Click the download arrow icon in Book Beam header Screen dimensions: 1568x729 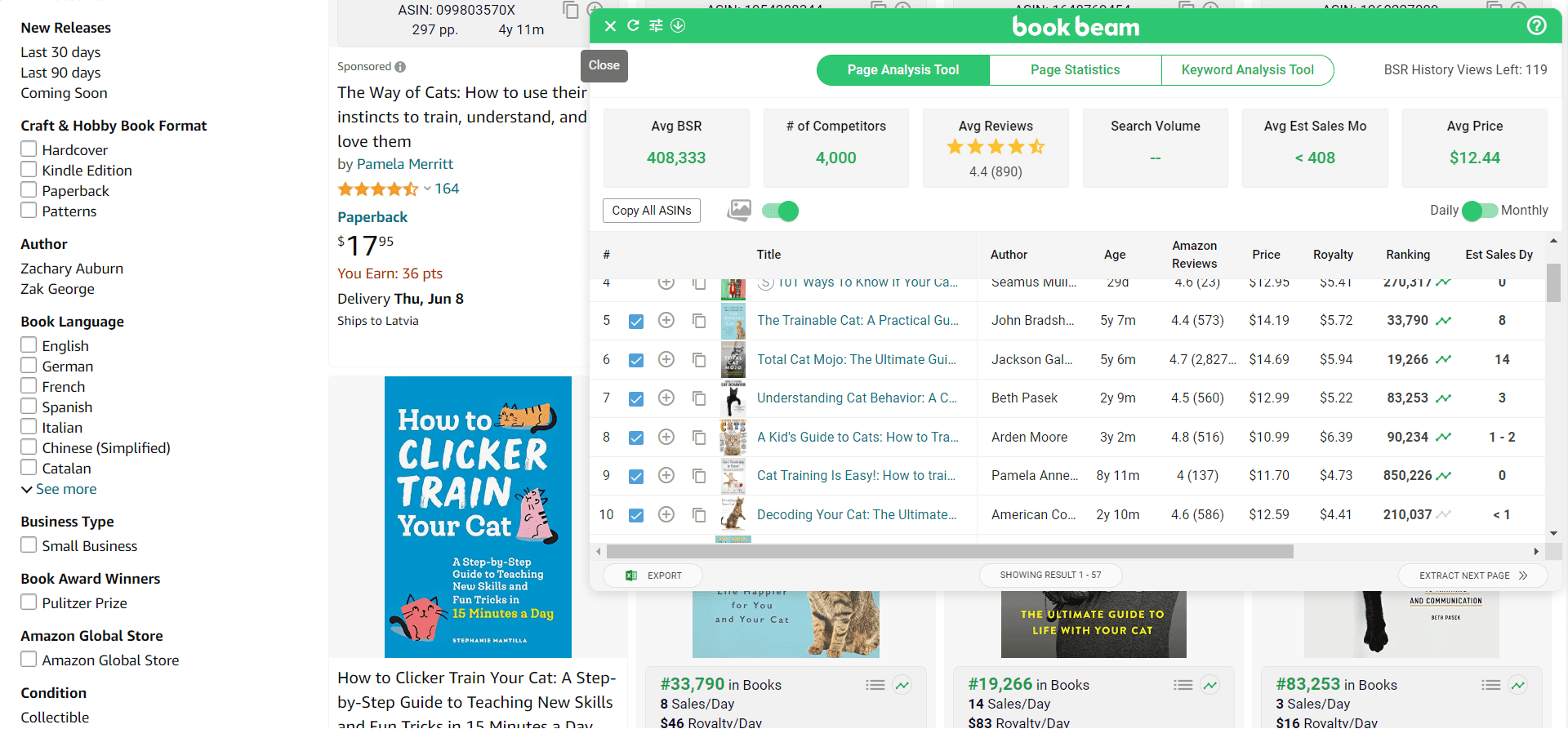pos(678,25)
